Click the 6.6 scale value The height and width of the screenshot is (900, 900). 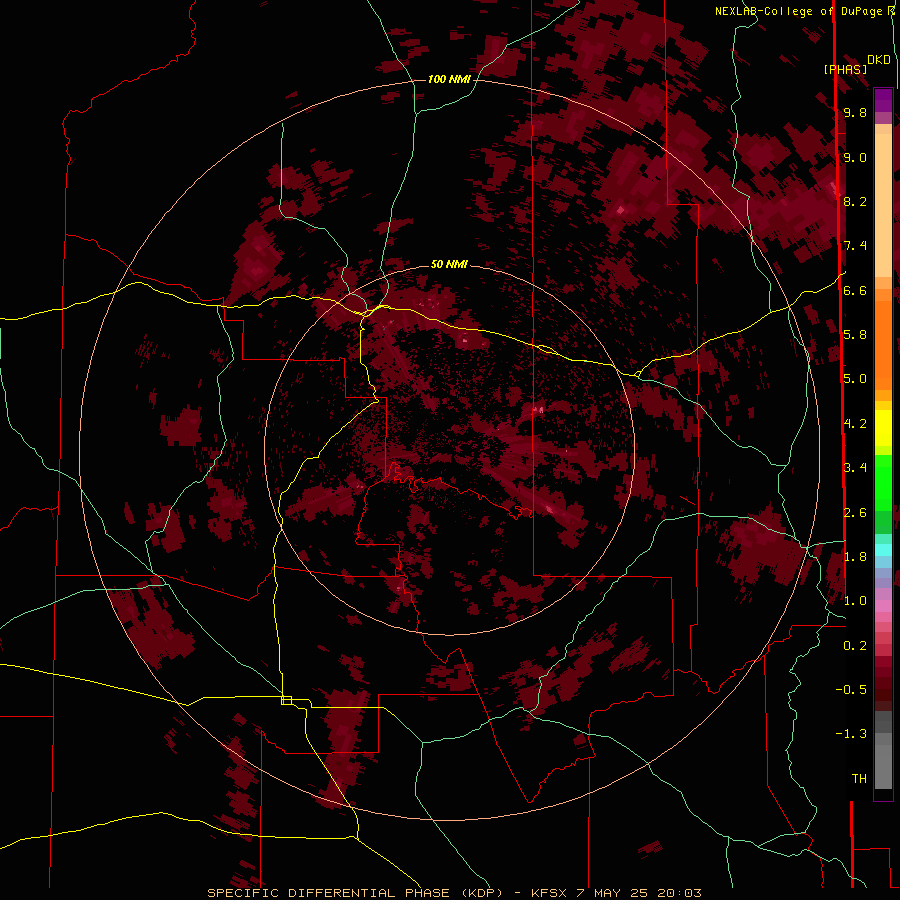coord(855,290)
